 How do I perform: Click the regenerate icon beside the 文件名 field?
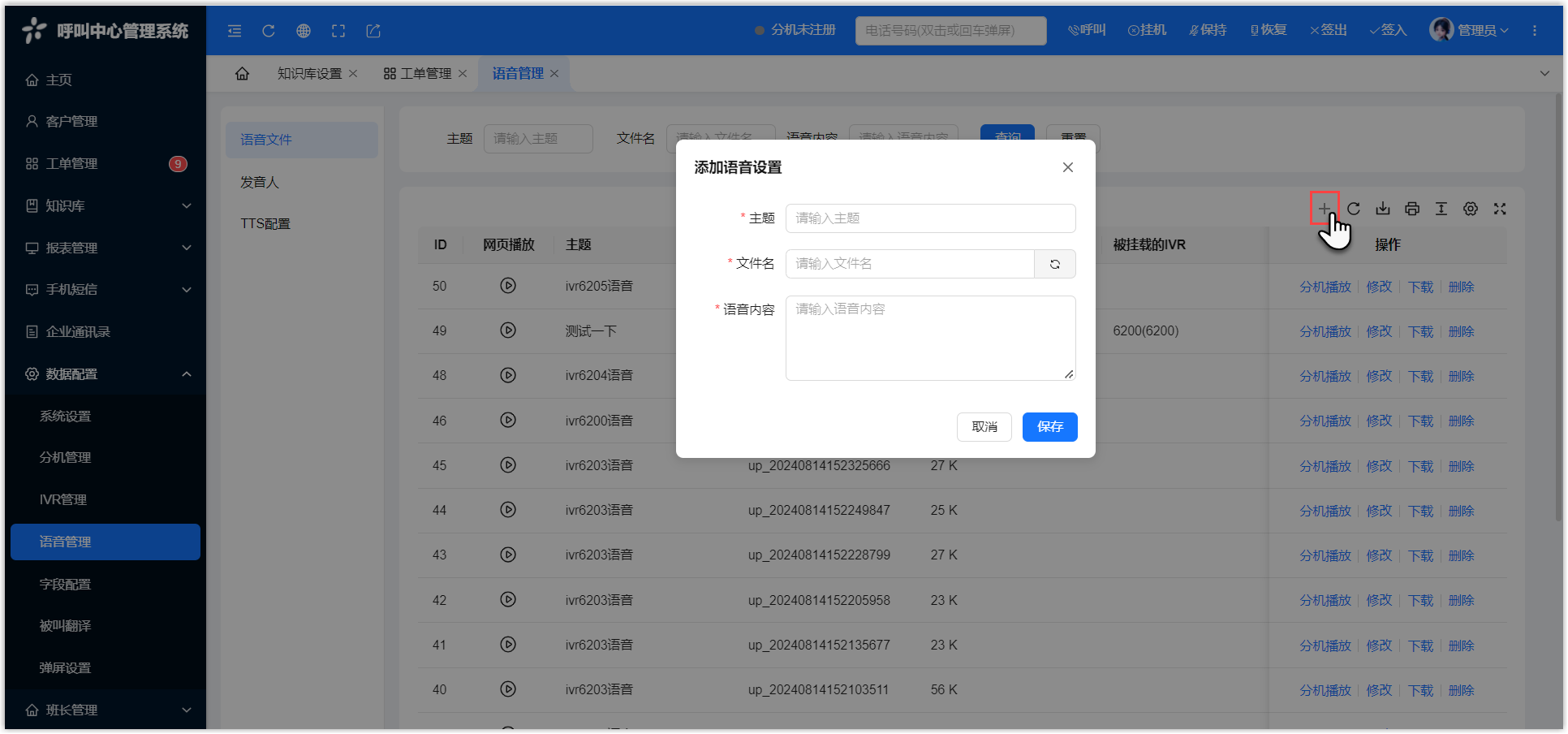click(x=1055, y=264)
